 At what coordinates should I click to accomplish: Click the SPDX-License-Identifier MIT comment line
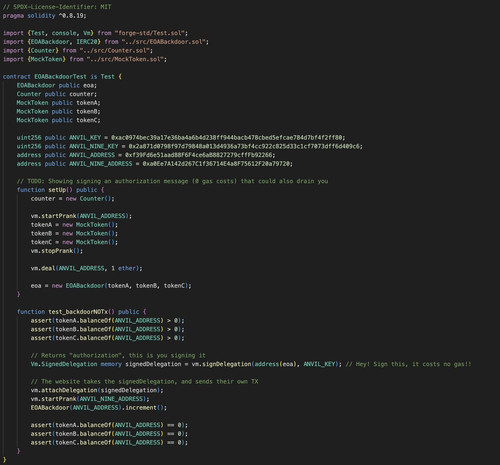[57, 7]
